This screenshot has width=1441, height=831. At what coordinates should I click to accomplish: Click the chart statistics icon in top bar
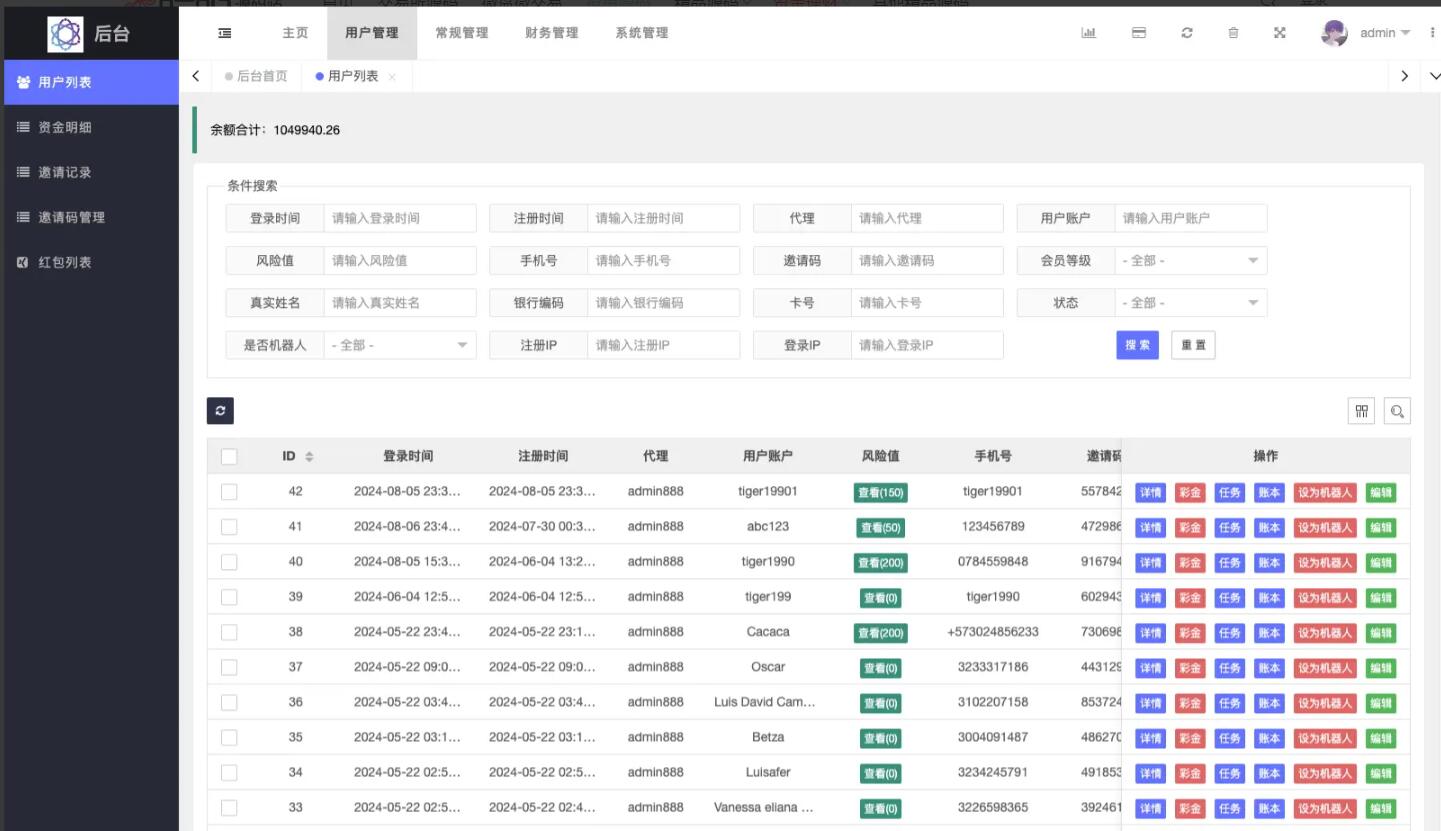pos(1089,33)
